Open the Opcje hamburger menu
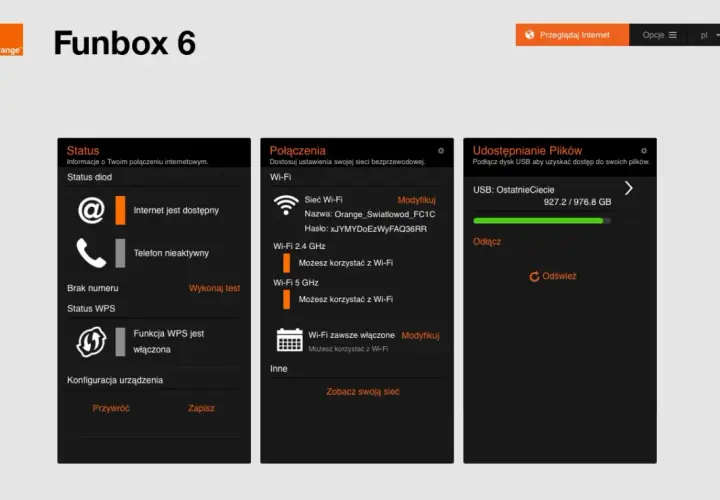Image resolution: width=720 pixels, height=500 pixels. point(659,35)
